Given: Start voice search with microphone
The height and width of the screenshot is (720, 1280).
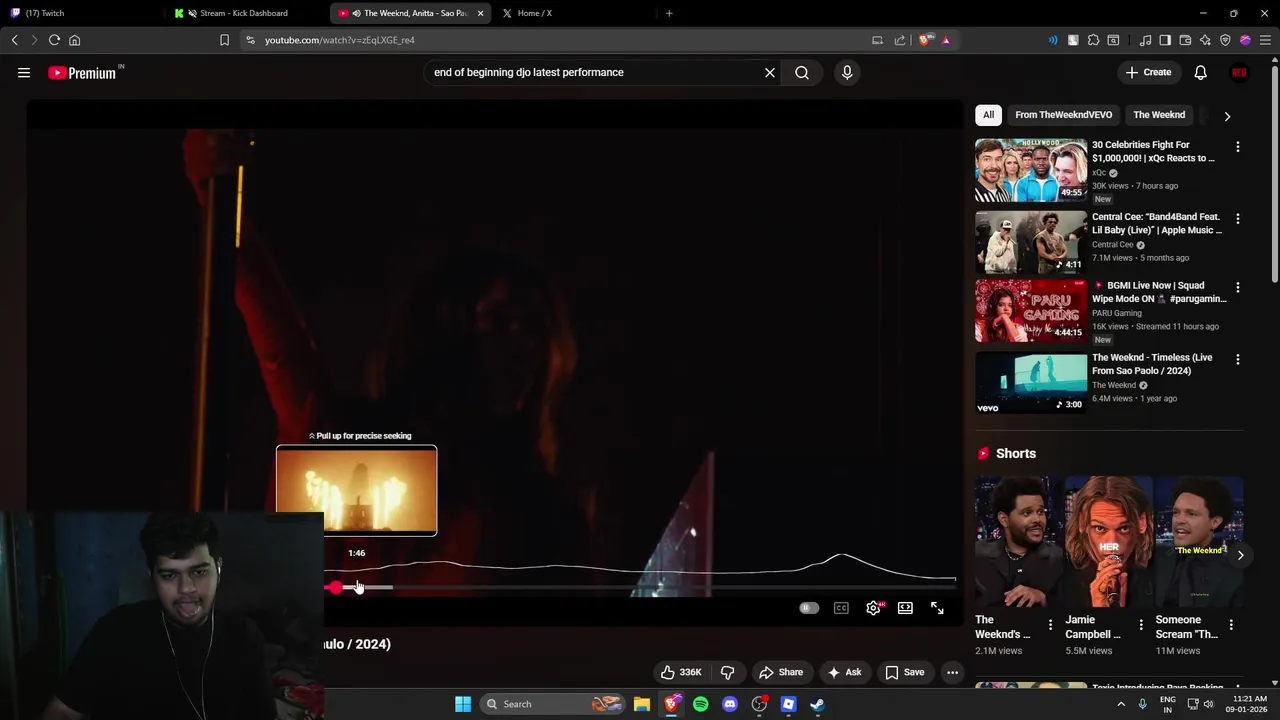Looking at the screenshot, I should 847,72.
